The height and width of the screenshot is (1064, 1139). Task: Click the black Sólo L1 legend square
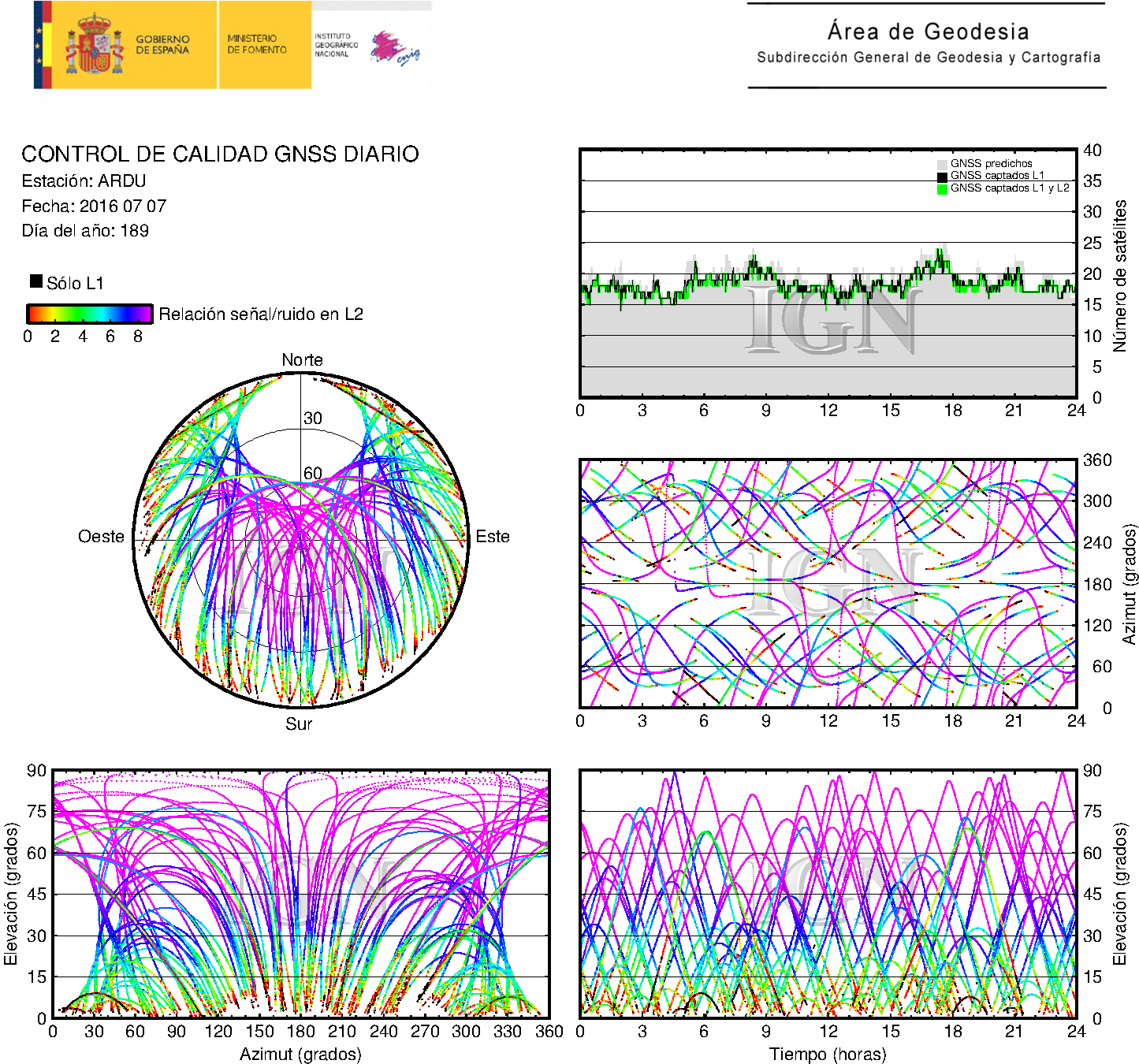(x=36, y=281)
